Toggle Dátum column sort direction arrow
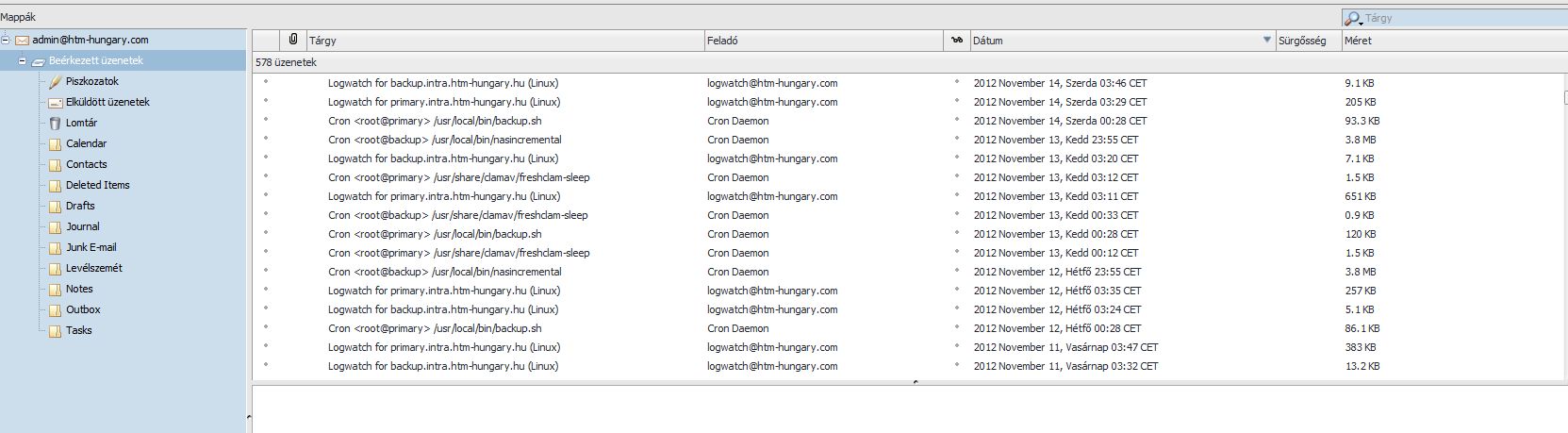Screen dimensions: 1568x433 pyautogui.click(x=1266, y=40)
